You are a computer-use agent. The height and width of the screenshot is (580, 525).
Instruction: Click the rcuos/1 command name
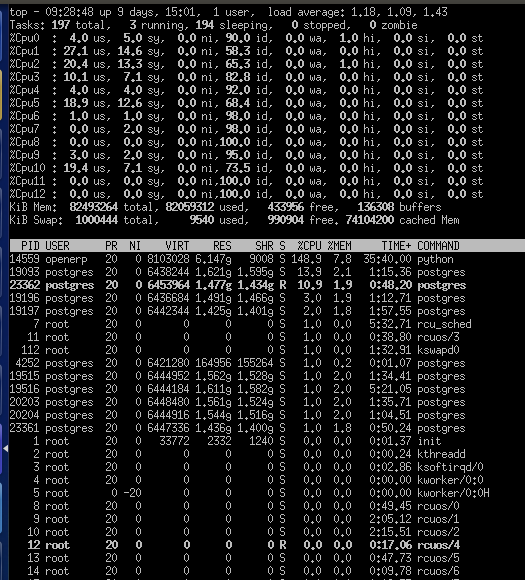tap(438, 519)
